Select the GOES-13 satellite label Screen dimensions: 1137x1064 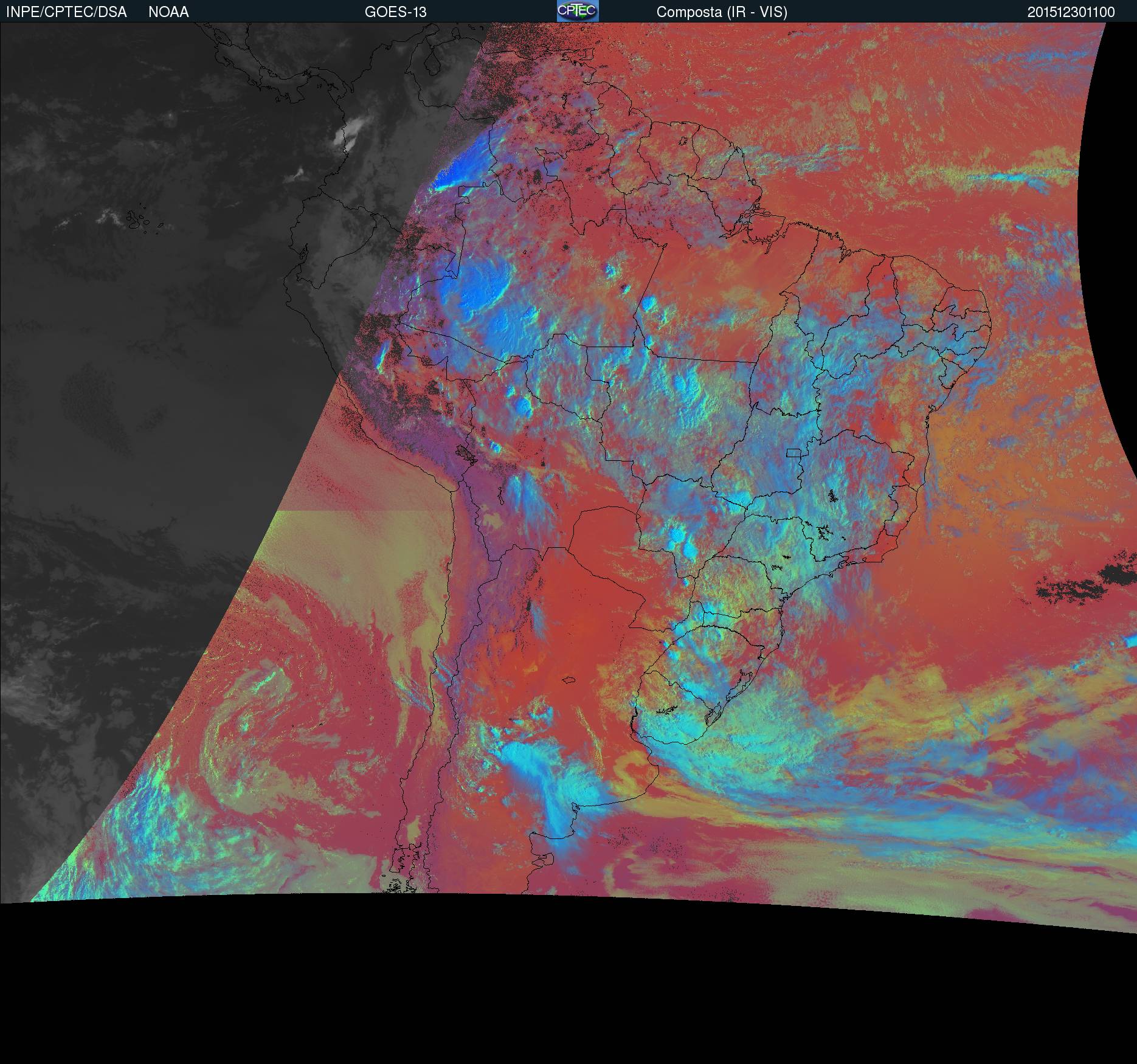click(395, 12)
